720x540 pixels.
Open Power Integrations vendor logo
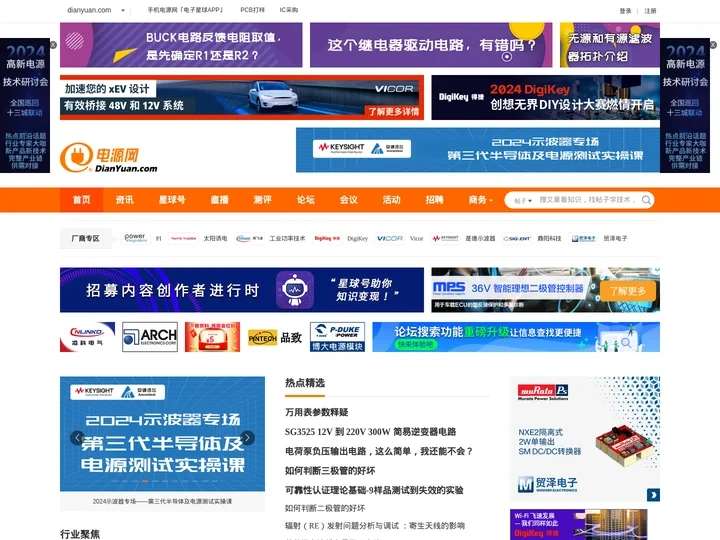tap(135, 238)
